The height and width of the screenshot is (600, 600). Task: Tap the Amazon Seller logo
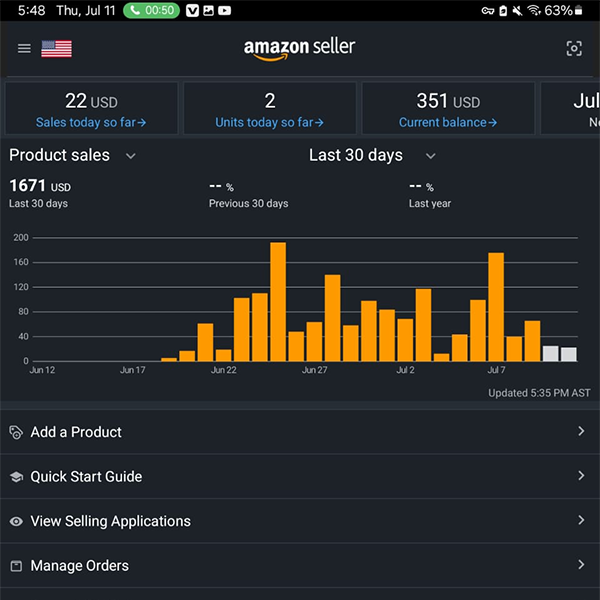pyautogui.click(x=299, y=48)
